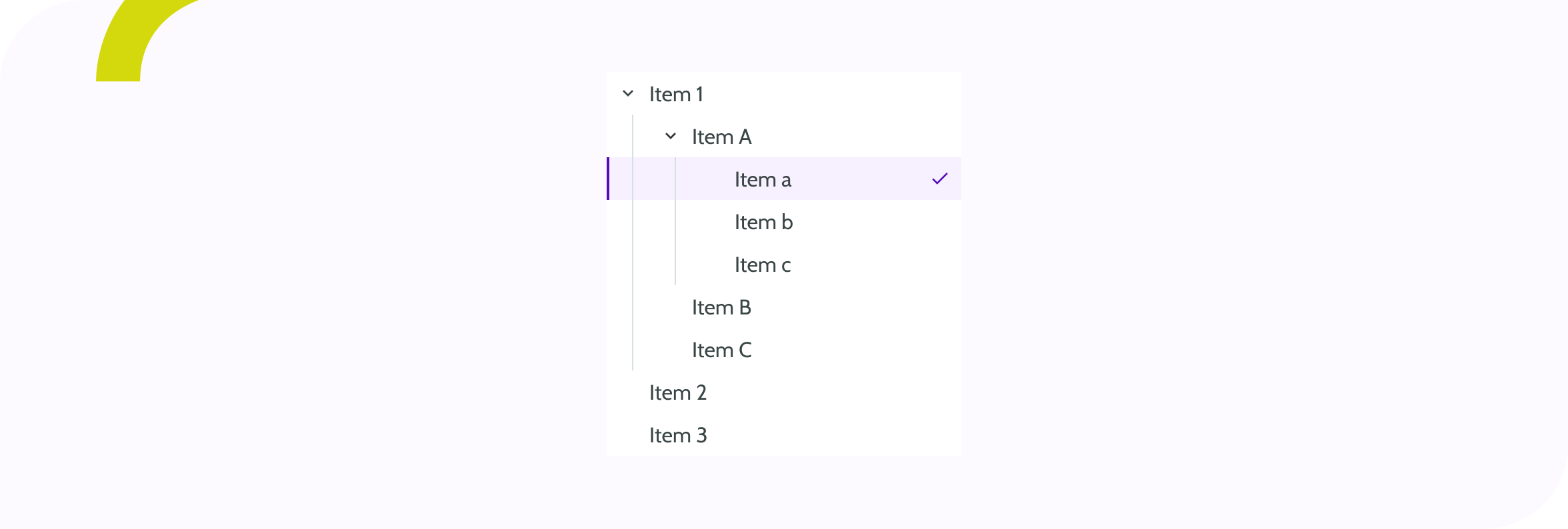This screenshot has height=529, width=1568.
Task: Select the Item A tree node
Action: [721, 137]
